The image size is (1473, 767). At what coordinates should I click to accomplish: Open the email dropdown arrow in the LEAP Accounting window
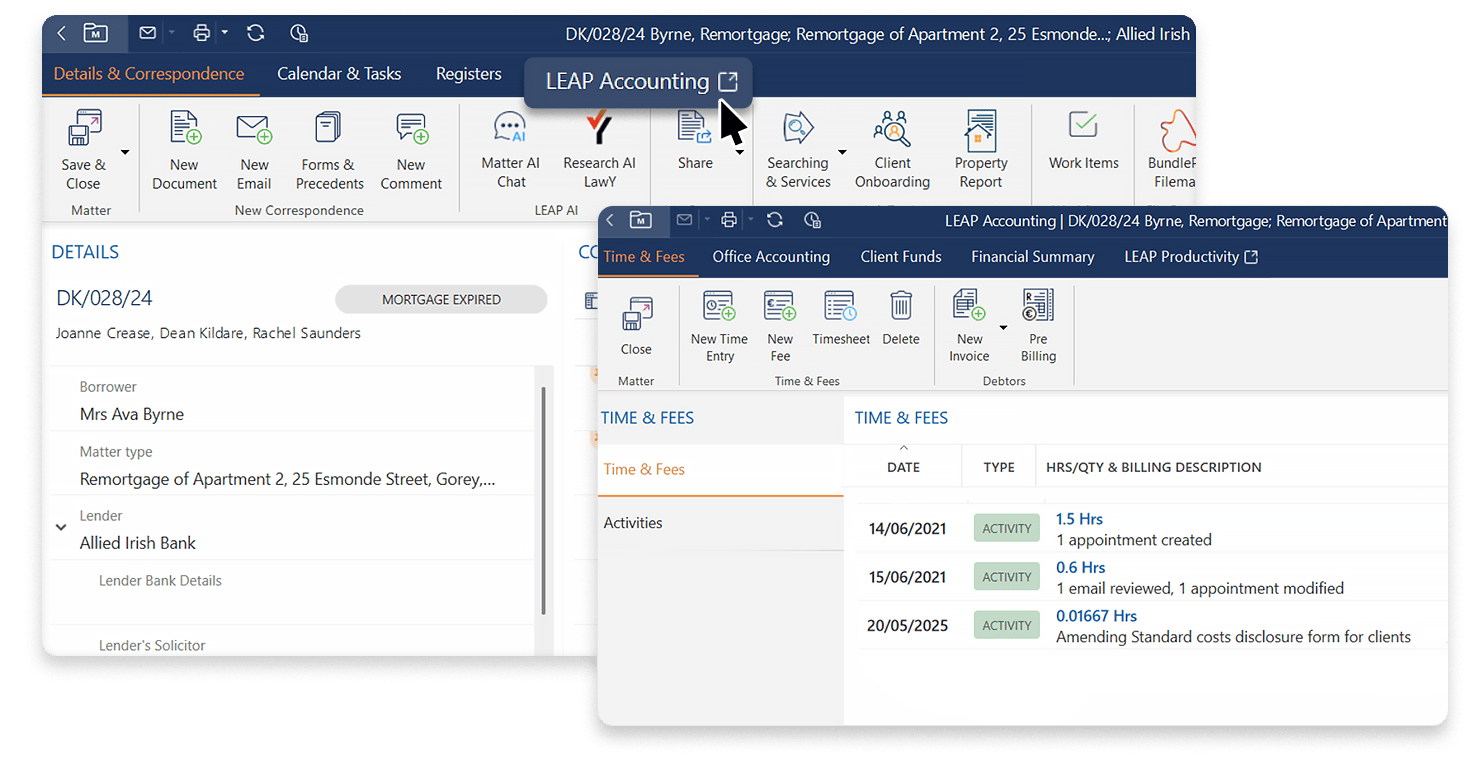tap(706, 220)
